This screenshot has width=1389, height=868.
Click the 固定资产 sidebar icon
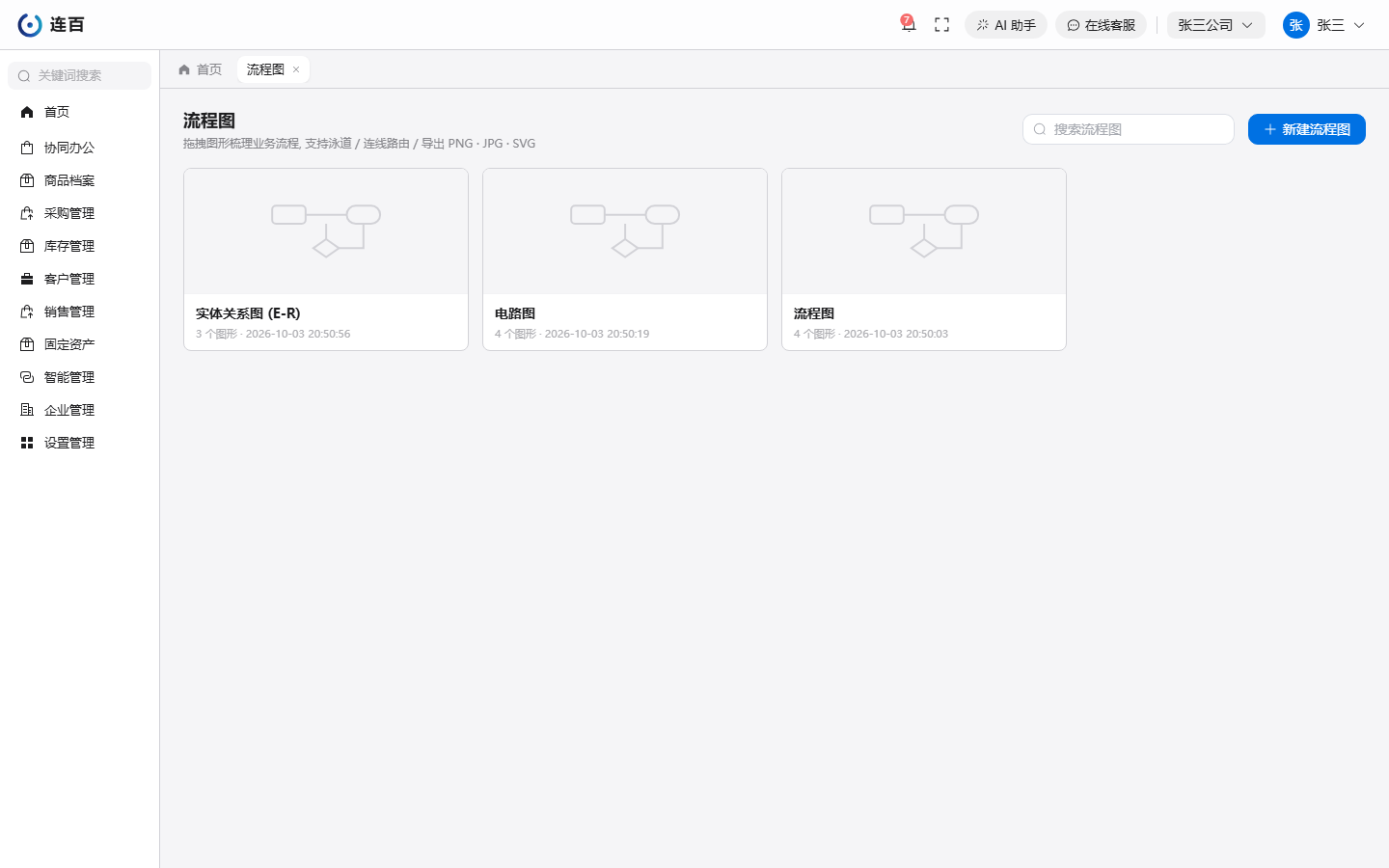point(27,344)
